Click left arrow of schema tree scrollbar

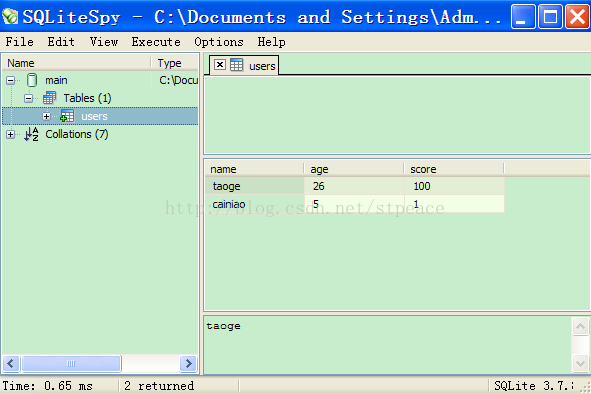[11, 363]
